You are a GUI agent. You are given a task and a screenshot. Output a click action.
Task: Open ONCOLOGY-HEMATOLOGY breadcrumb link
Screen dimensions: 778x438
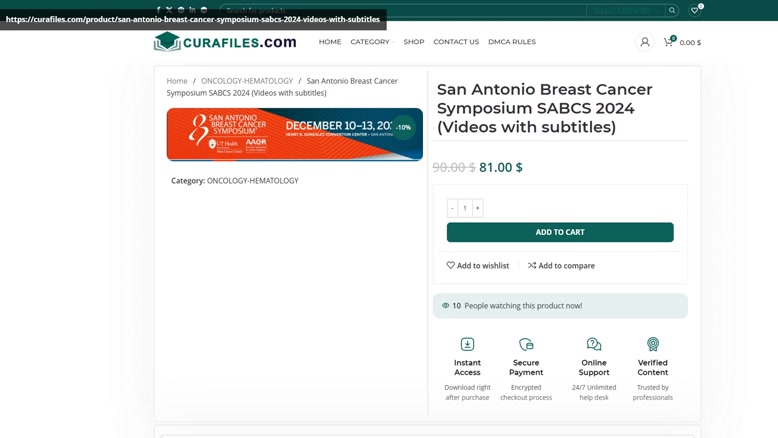(247, 81)
